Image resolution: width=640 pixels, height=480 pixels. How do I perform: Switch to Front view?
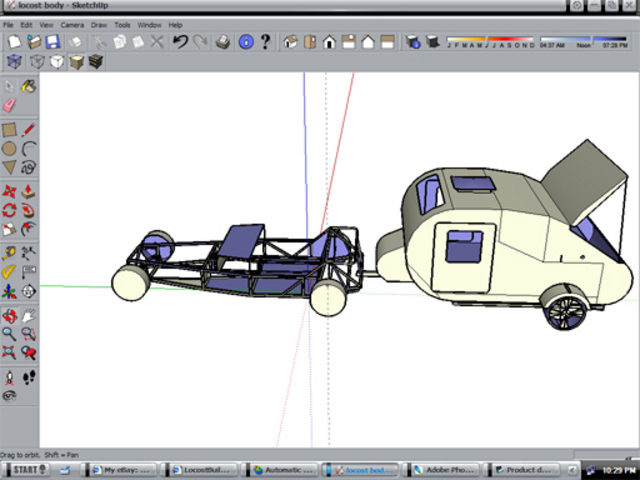tap(329, 42)
